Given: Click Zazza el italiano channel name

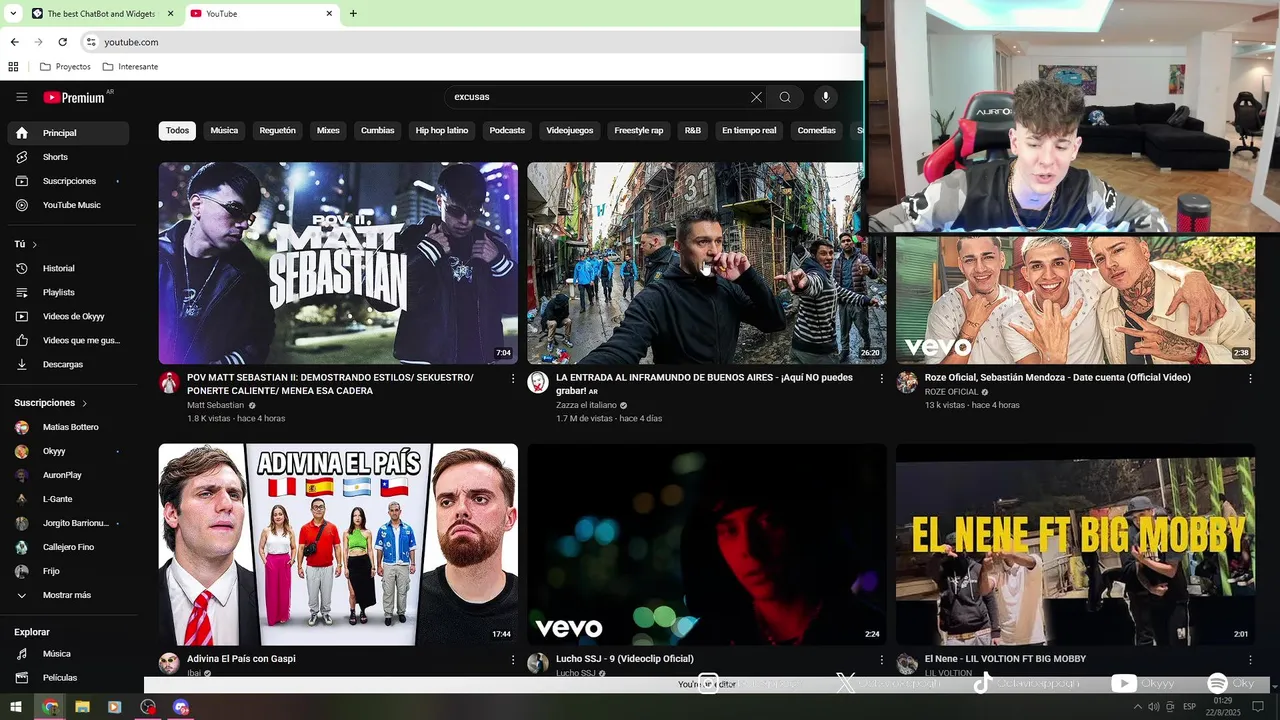Looking at the screenshot, I should [x=586, y=405].
